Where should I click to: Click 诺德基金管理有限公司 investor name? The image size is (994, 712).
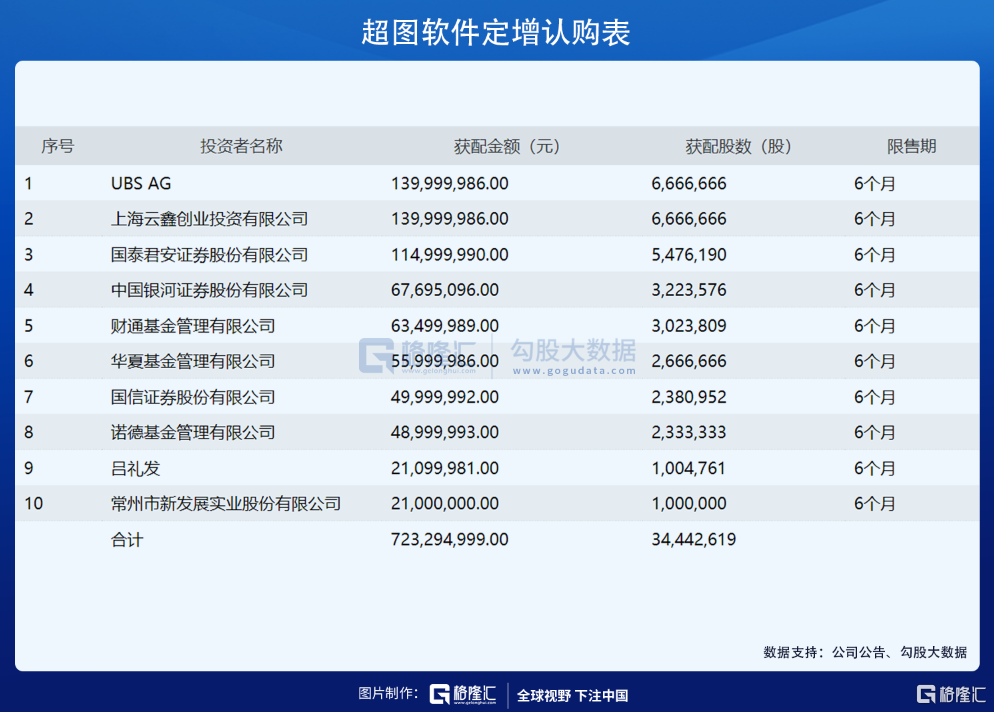(x=193, y=432)
